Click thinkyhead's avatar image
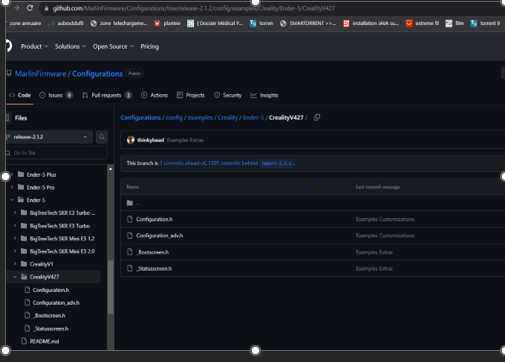This screenshot has height=362, width=505. (131, 140)
